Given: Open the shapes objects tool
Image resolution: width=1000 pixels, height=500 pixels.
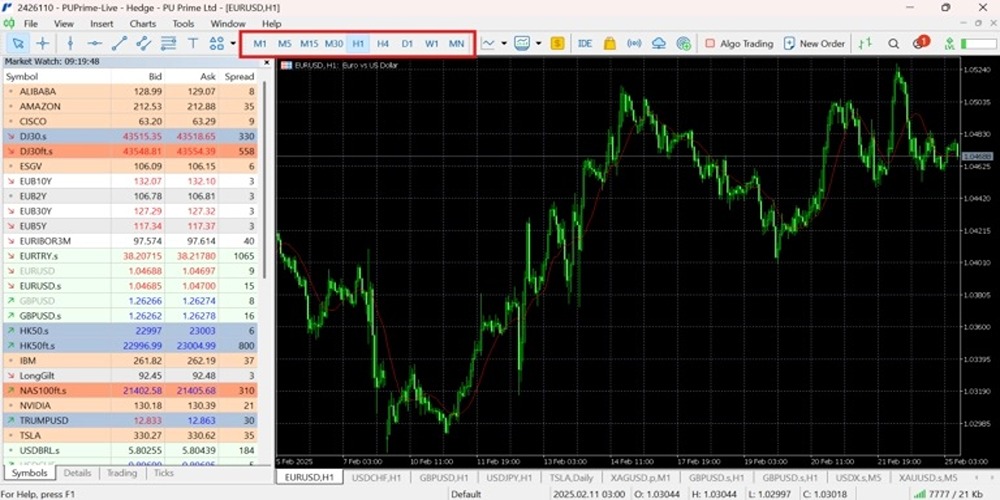Looking at the screenshot, I should click(216, 43).
